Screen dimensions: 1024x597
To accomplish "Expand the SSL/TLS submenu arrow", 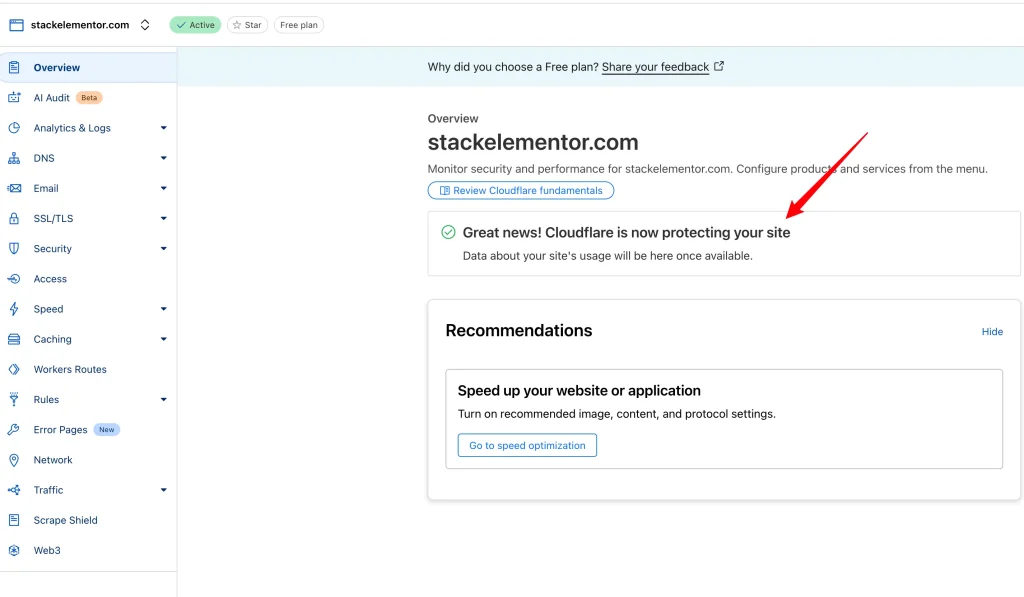I will [x=163, y=218].
